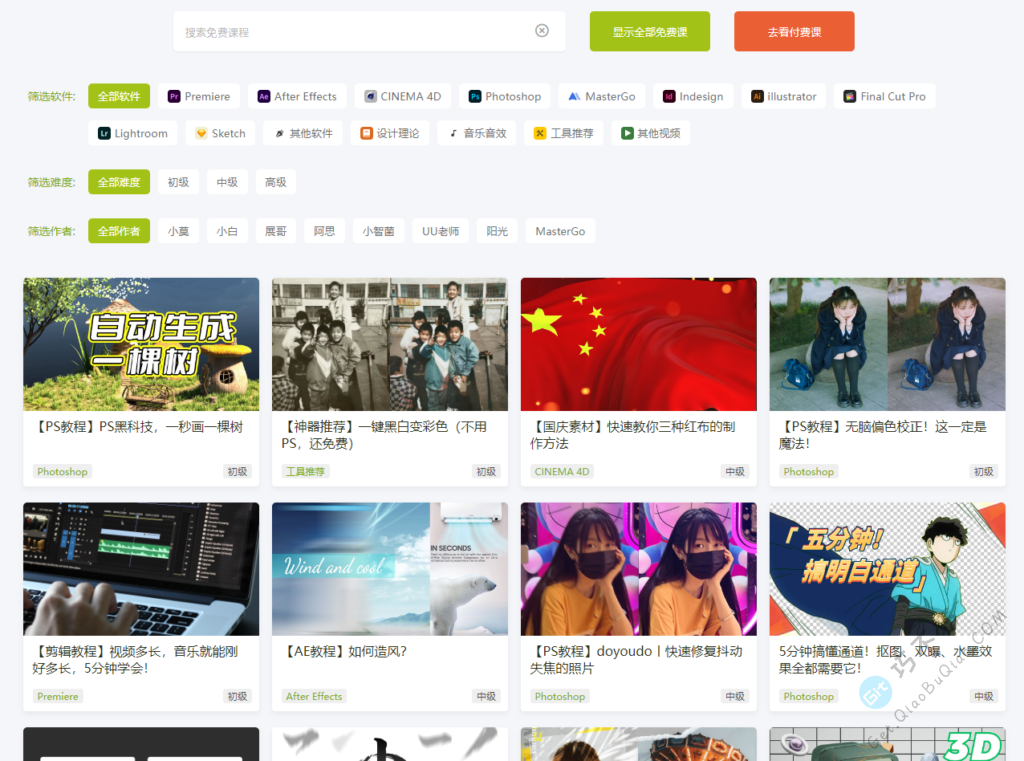This screenshot has width=1024, height=761.
Task: Select 全部作者 filter tab
Action: pos(119,231)
